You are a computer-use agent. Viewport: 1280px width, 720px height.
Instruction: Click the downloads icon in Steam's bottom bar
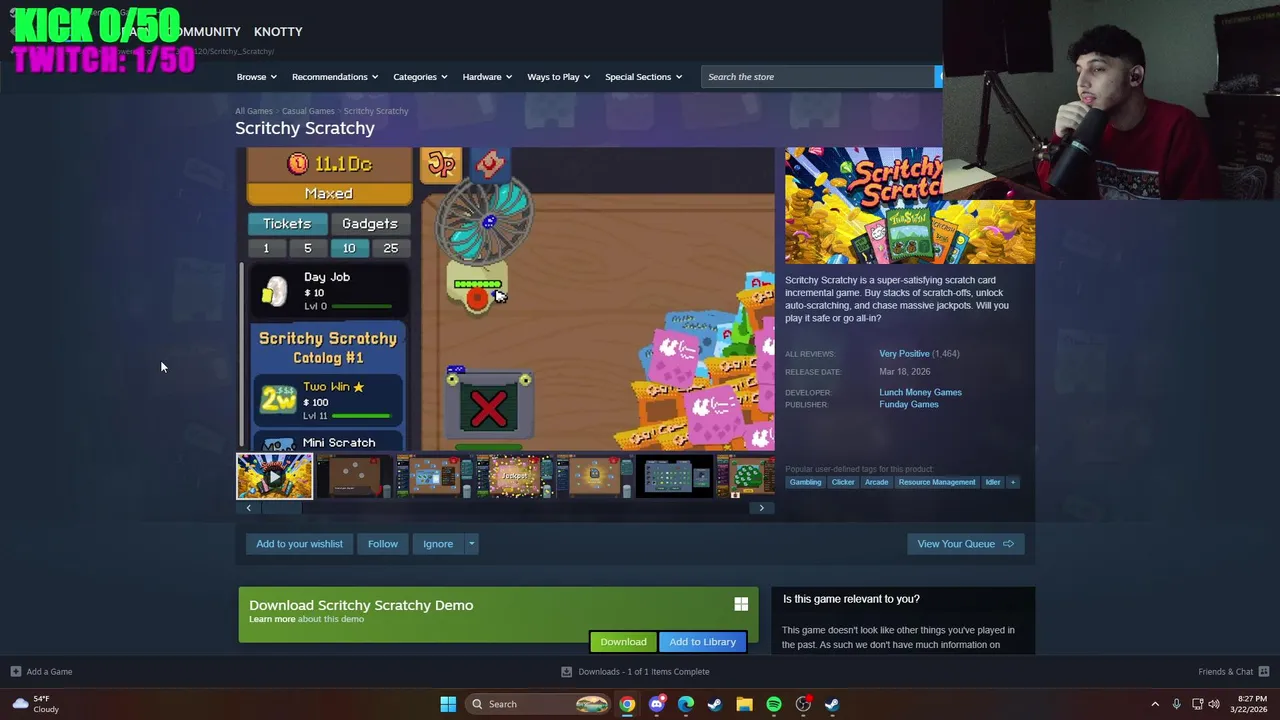(x=566, y=672)
